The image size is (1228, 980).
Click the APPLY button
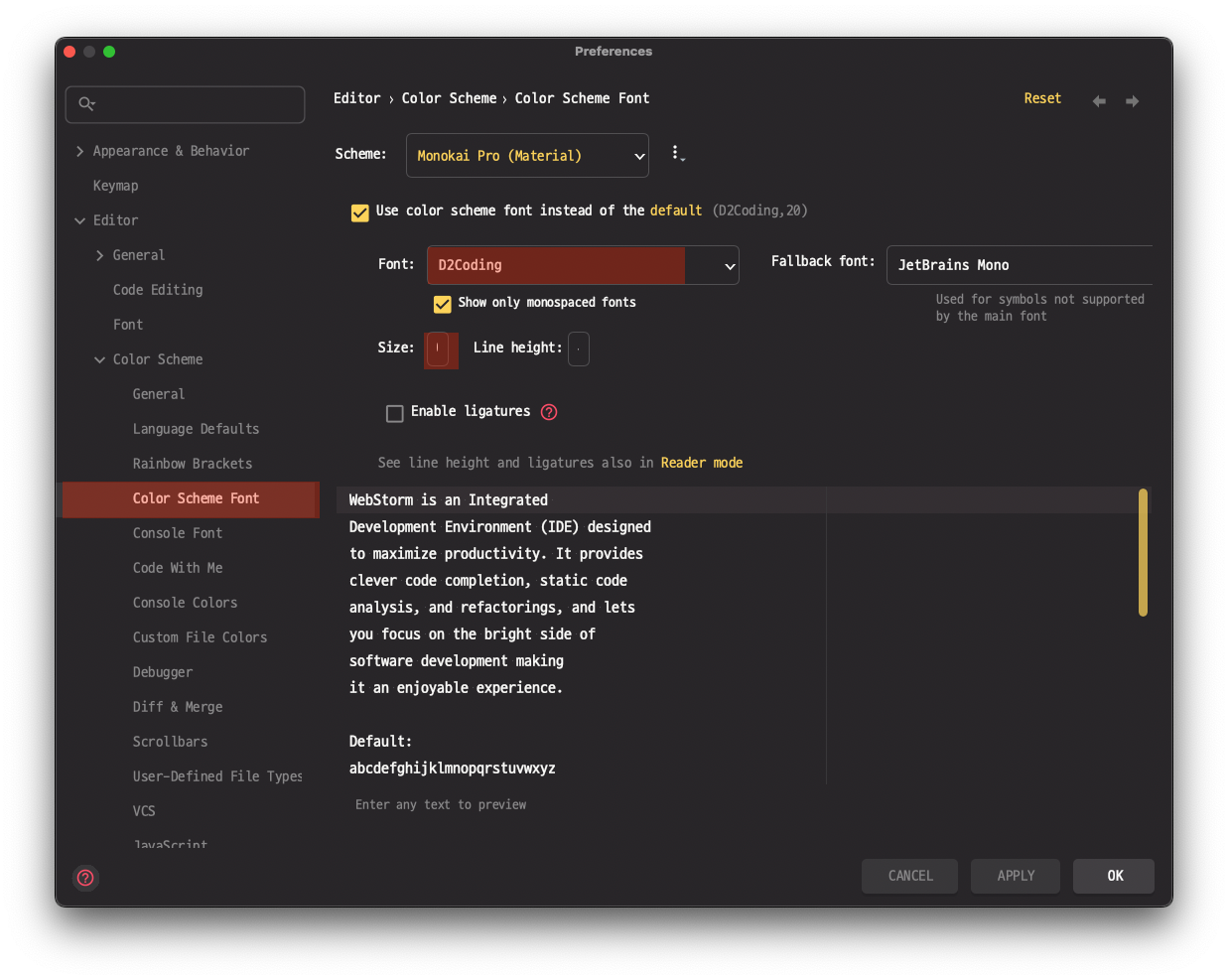[x=1016, y=876]
